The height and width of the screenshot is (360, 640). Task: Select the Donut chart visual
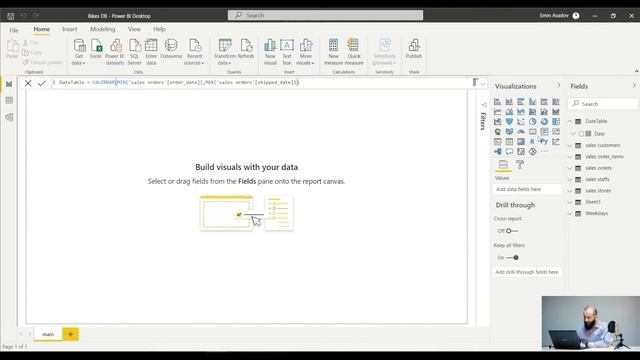click(544, 122)
